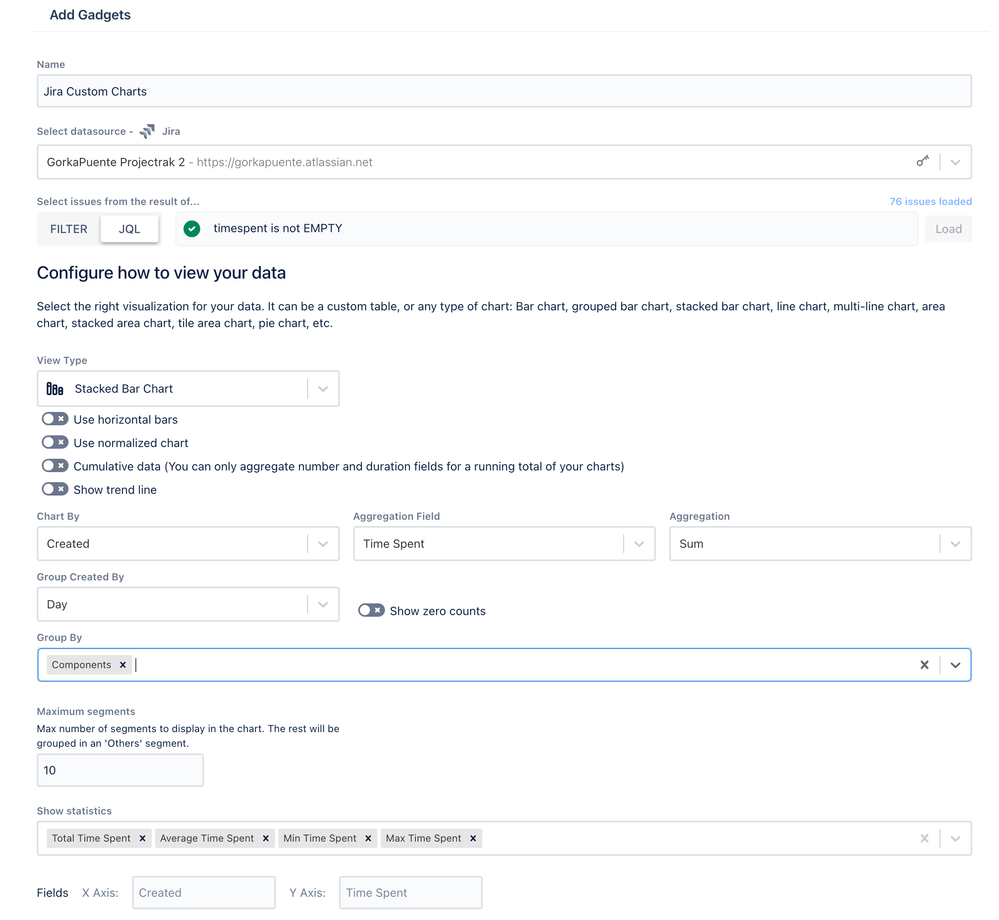Click the Total Time Spent tag label
The width and height of the screenshot is (999, 920).
click(91, 838)
